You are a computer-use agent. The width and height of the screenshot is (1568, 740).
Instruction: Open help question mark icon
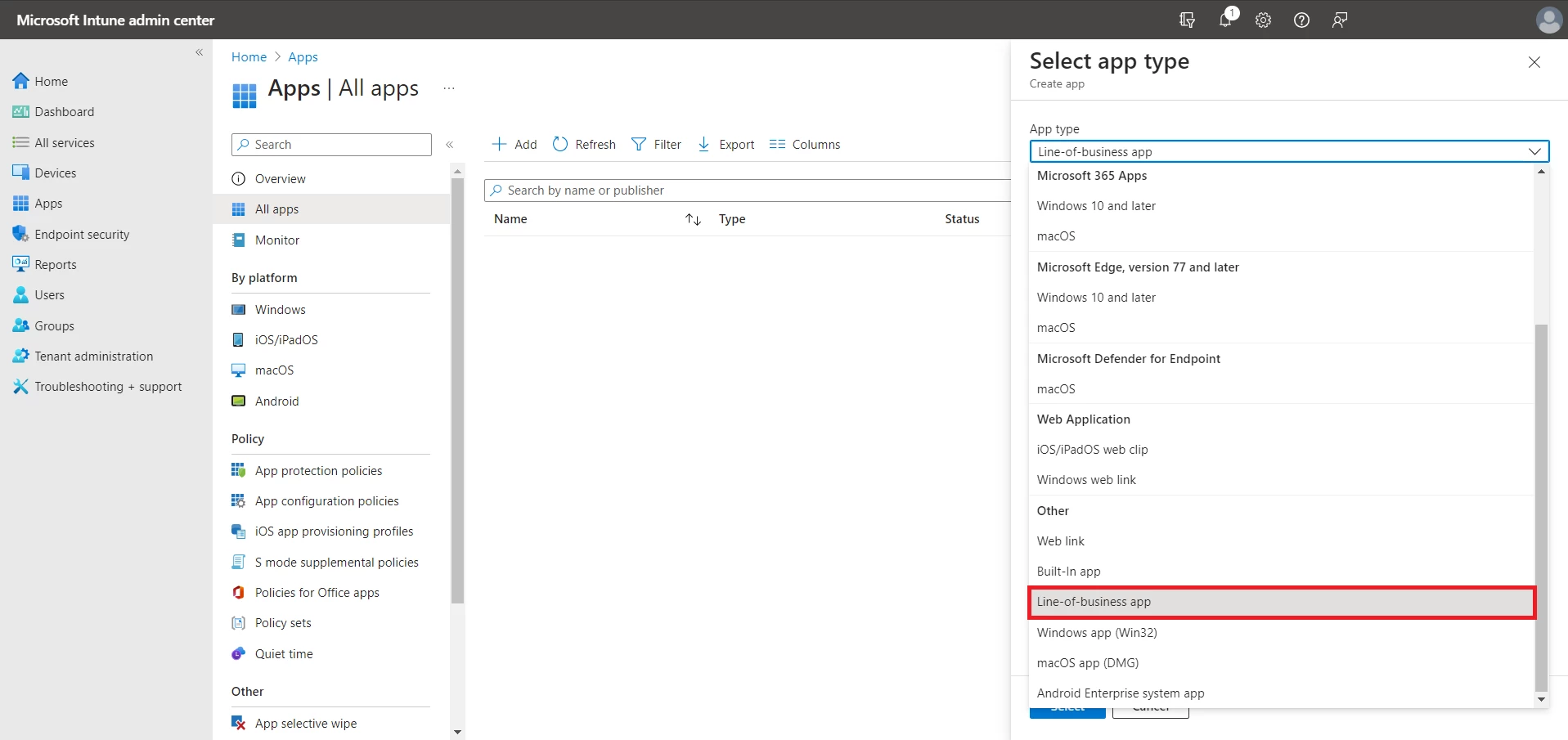click(x=1301, y=20)
